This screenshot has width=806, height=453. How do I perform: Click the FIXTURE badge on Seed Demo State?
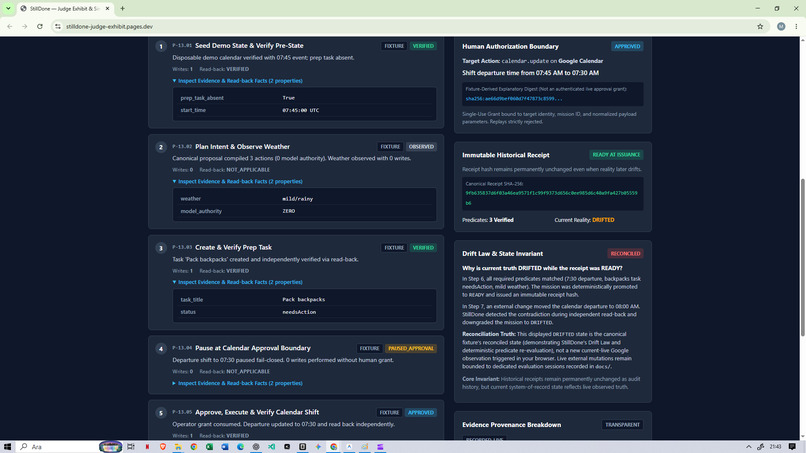(394, 46)
